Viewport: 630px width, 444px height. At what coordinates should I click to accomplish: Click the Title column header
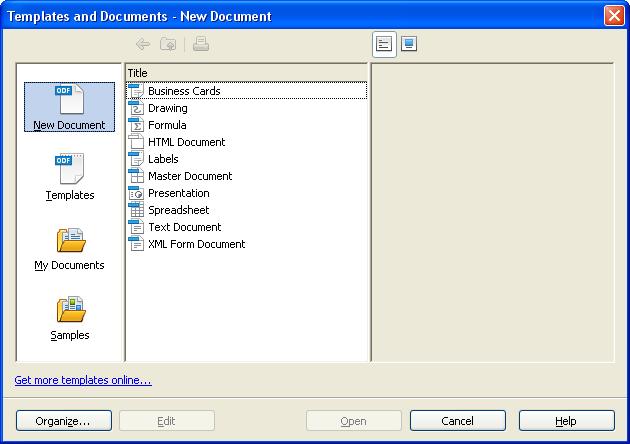pyautogui.click(x=247, y=73)
